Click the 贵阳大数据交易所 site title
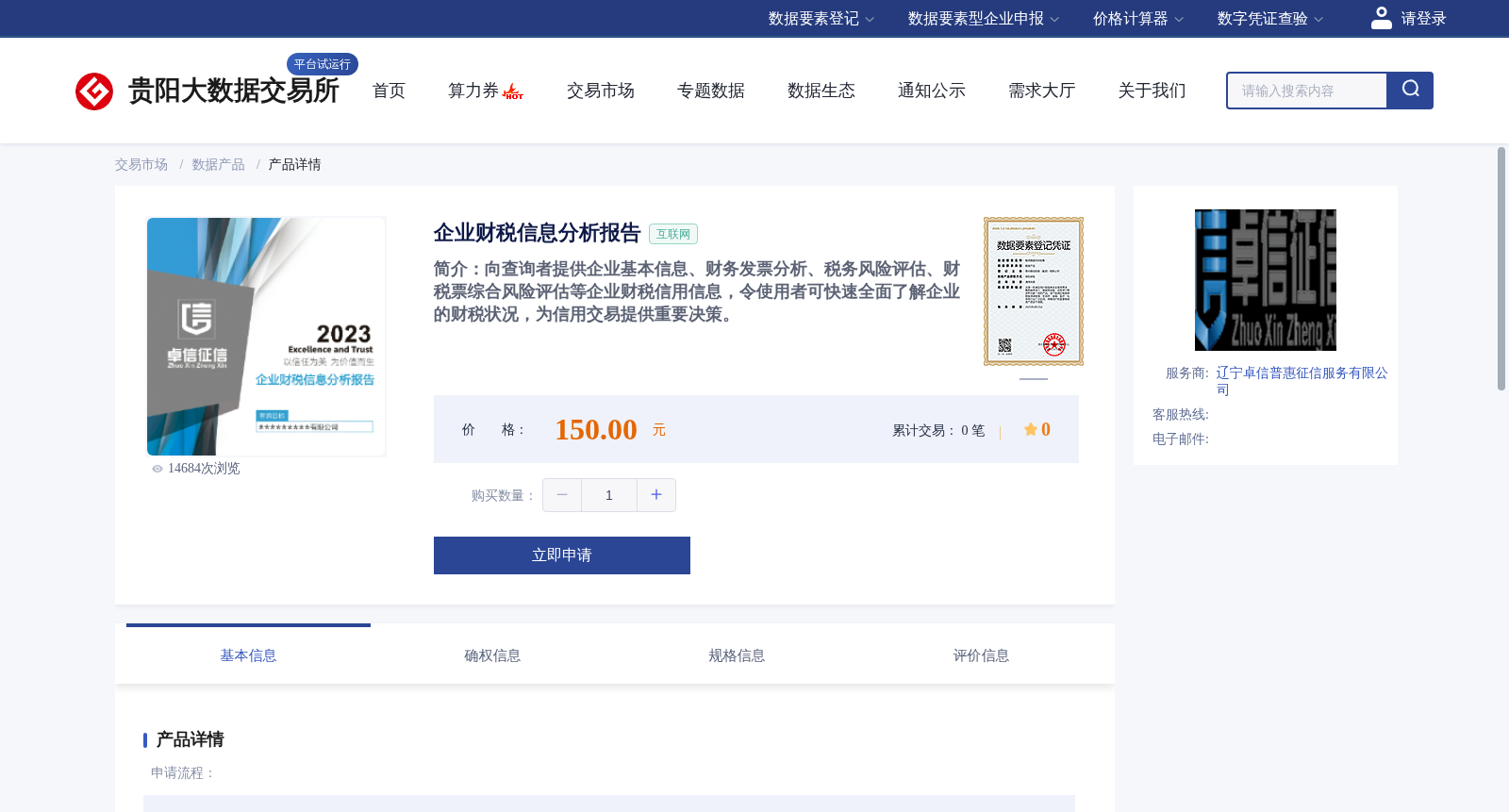This screenshot has width=1509, height=812. click(x=233, y=91)
